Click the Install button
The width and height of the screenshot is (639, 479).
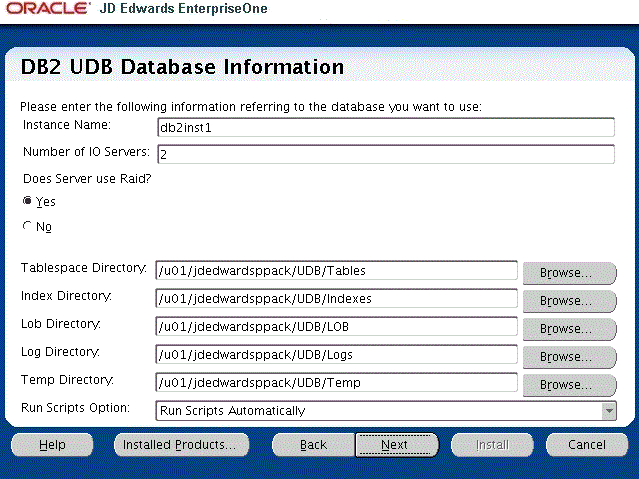tap(492, 445)
